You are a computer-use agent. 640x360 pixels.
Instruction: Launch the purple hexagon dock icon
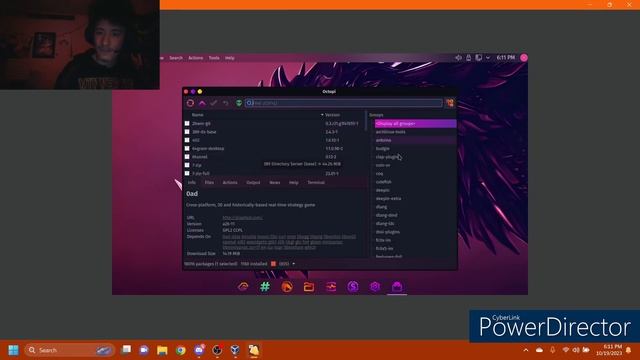pos(375,287)
